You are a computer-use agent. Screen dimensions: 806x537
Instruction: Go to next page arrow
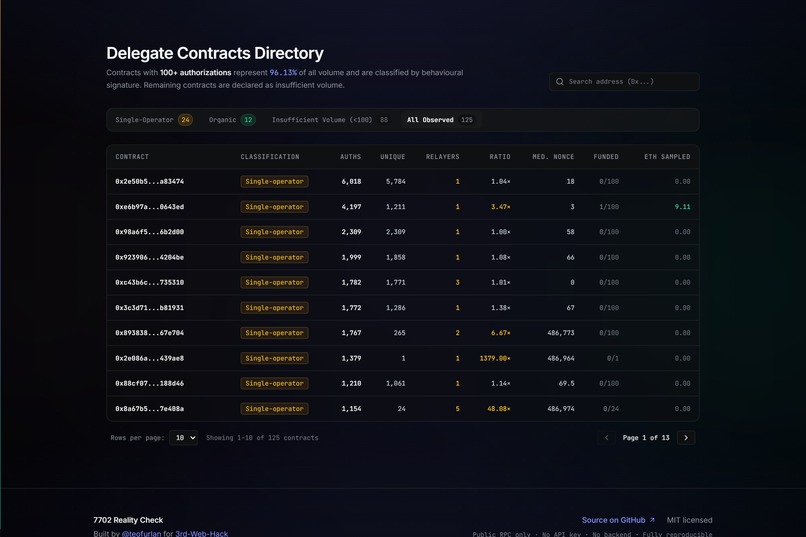(x=686, y=438)
